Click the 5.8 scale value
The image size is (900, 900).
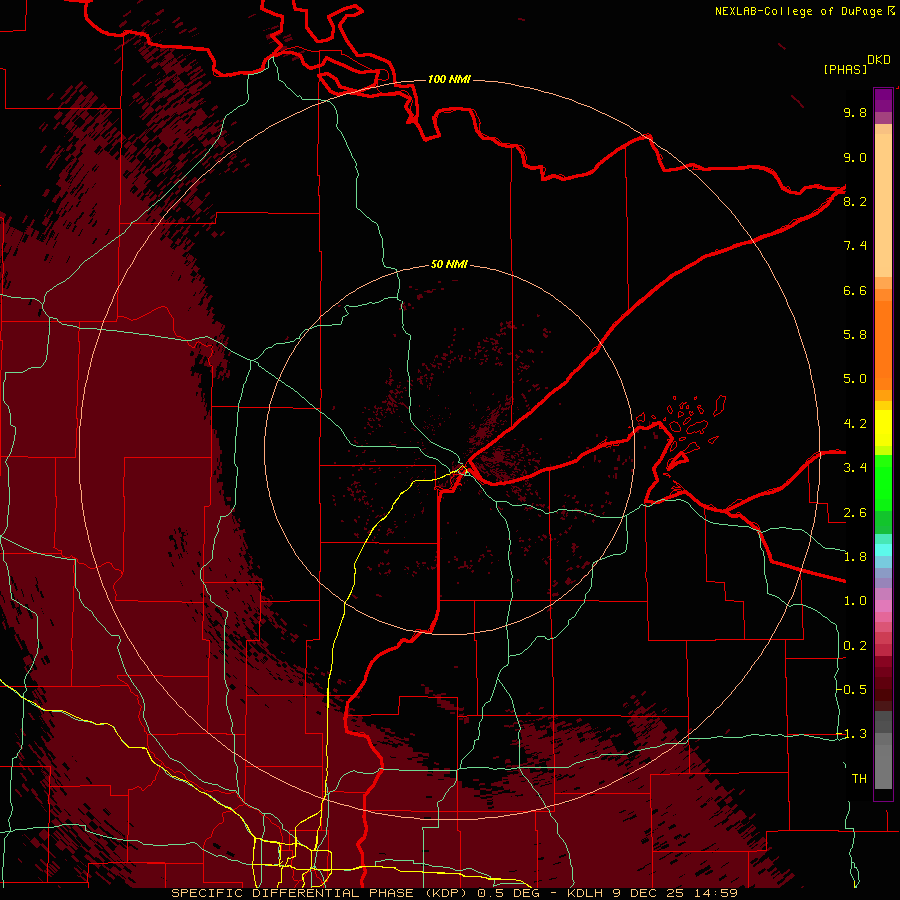coord(855,335)
